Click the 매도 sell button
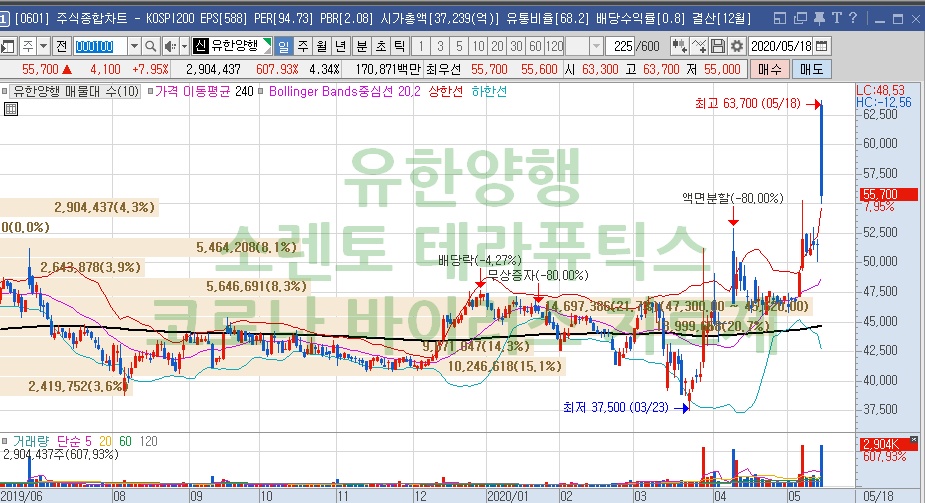925x503 pixels. coord(811,70)
